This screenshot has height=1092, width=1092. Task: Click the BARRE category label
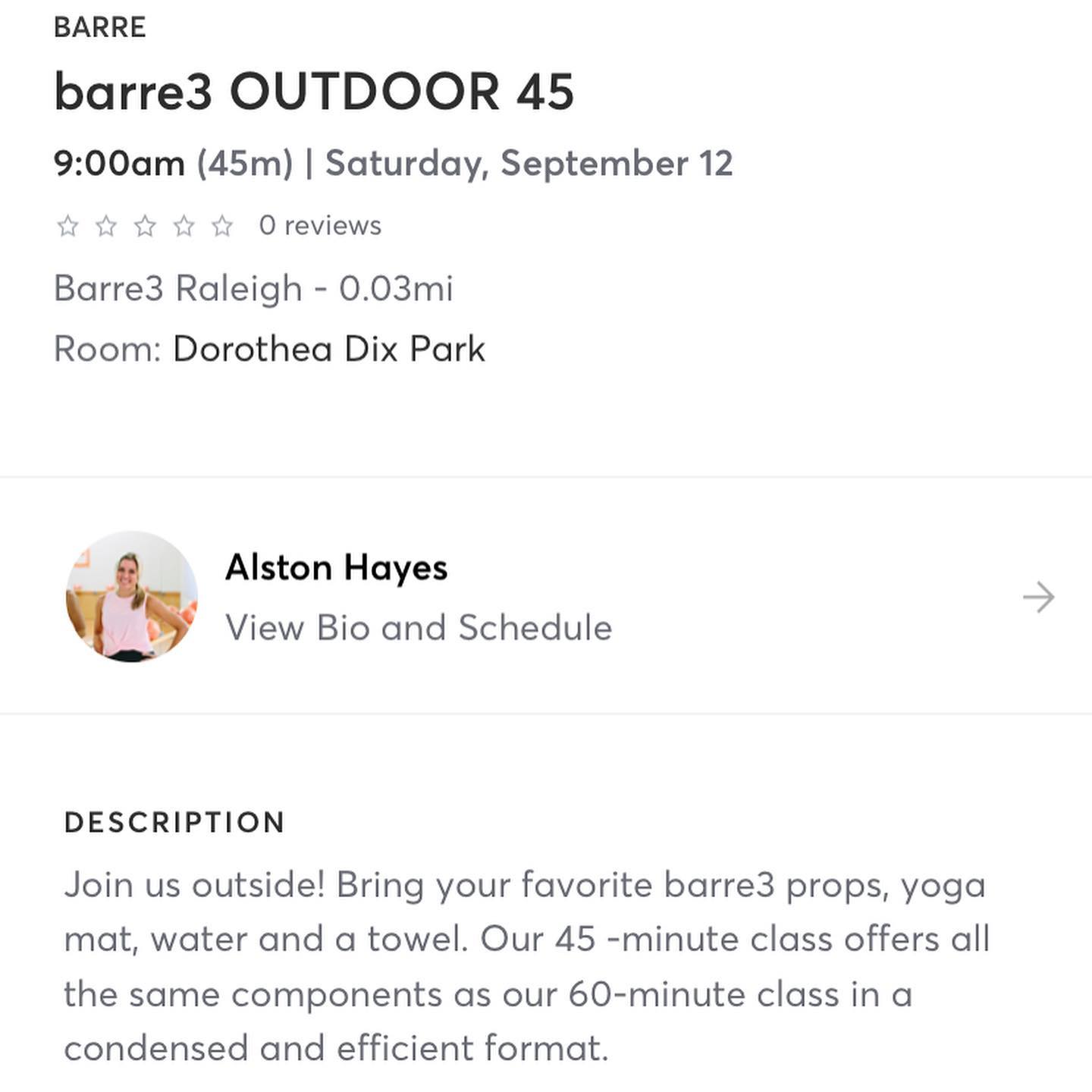100,27
